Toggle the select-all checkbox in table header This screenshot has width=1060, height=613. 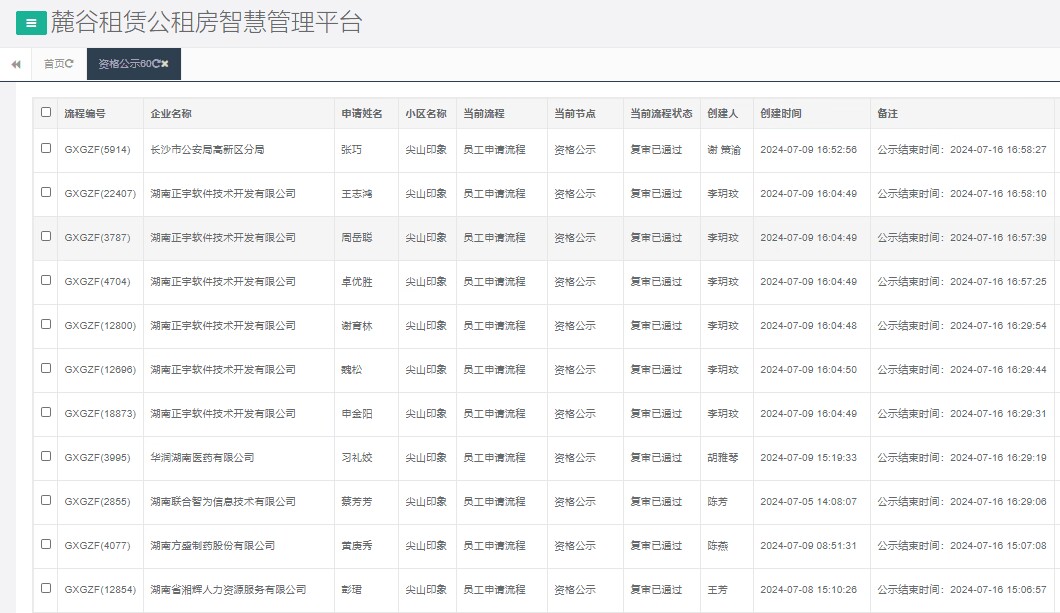coord(45,113)
